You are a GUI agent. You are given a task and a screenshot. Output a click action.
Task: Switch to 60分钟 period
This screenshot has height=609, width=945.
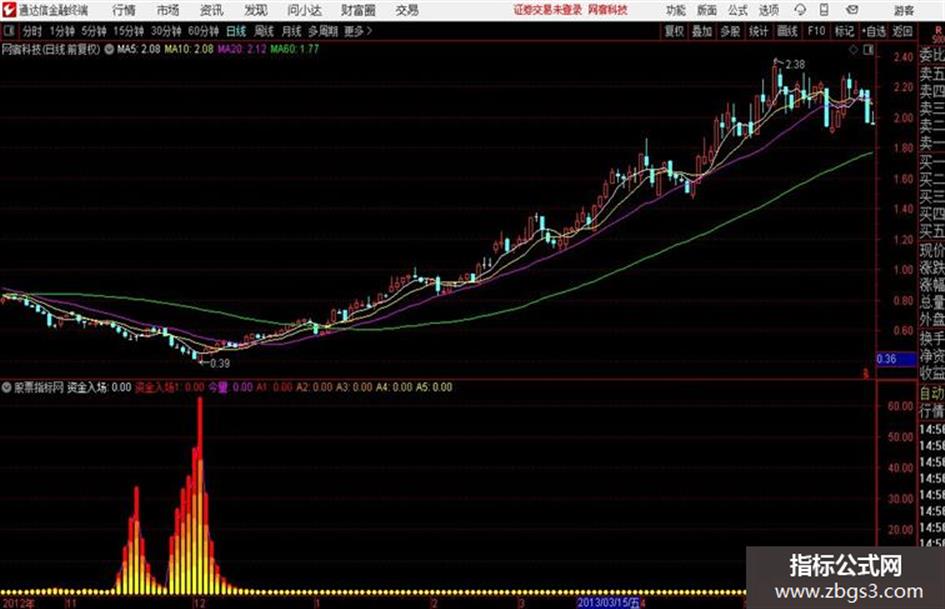tap(203, 31)
